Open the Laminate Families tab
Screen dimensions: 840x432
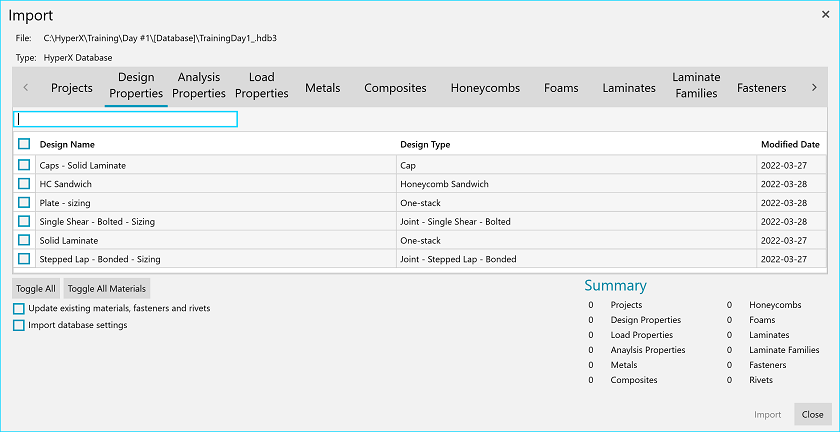696,85
